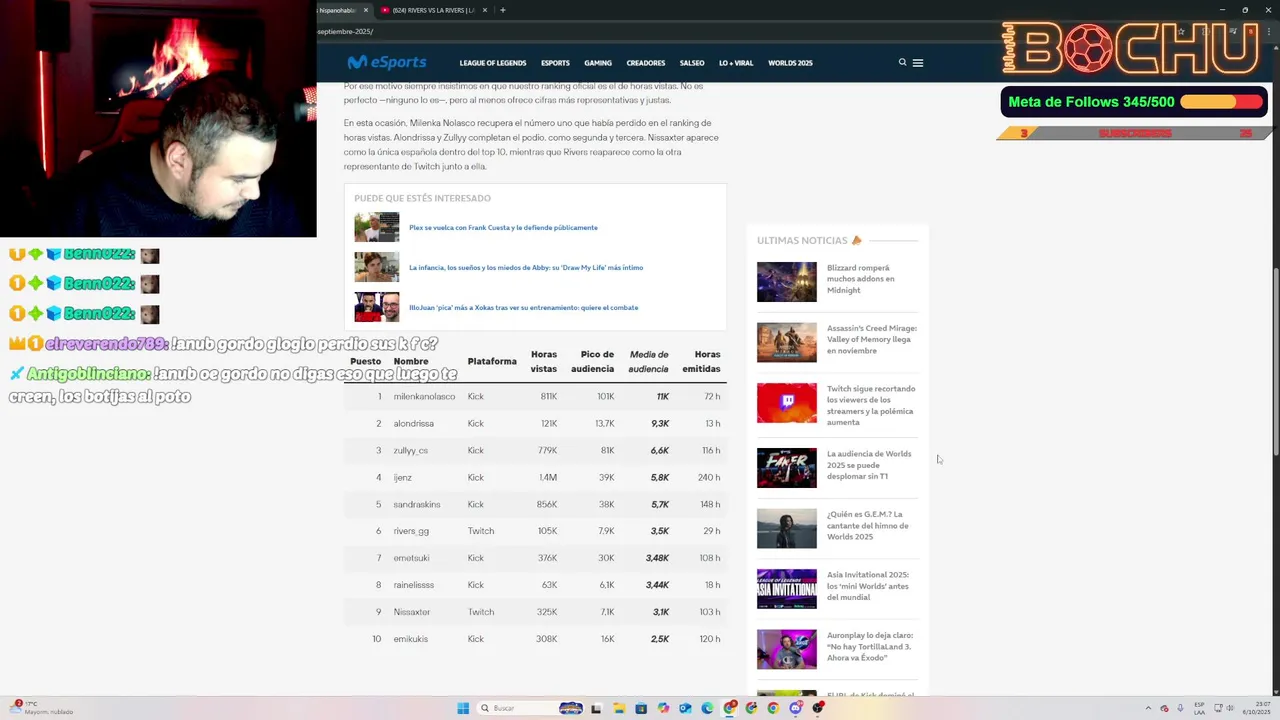This screenshot has width=1280, height=720.
Task: Open the LEAGUE OF LEGENDS menu
Action: 493,63
